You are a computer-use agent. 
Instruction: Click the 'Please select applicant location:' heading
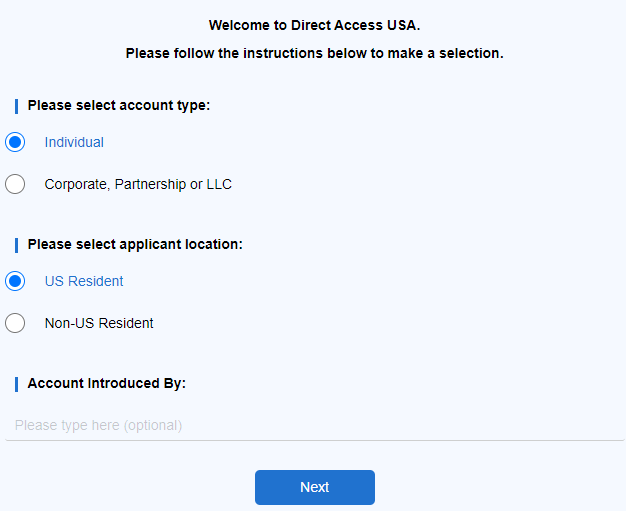pyautogui.click(x=135, y=244)
